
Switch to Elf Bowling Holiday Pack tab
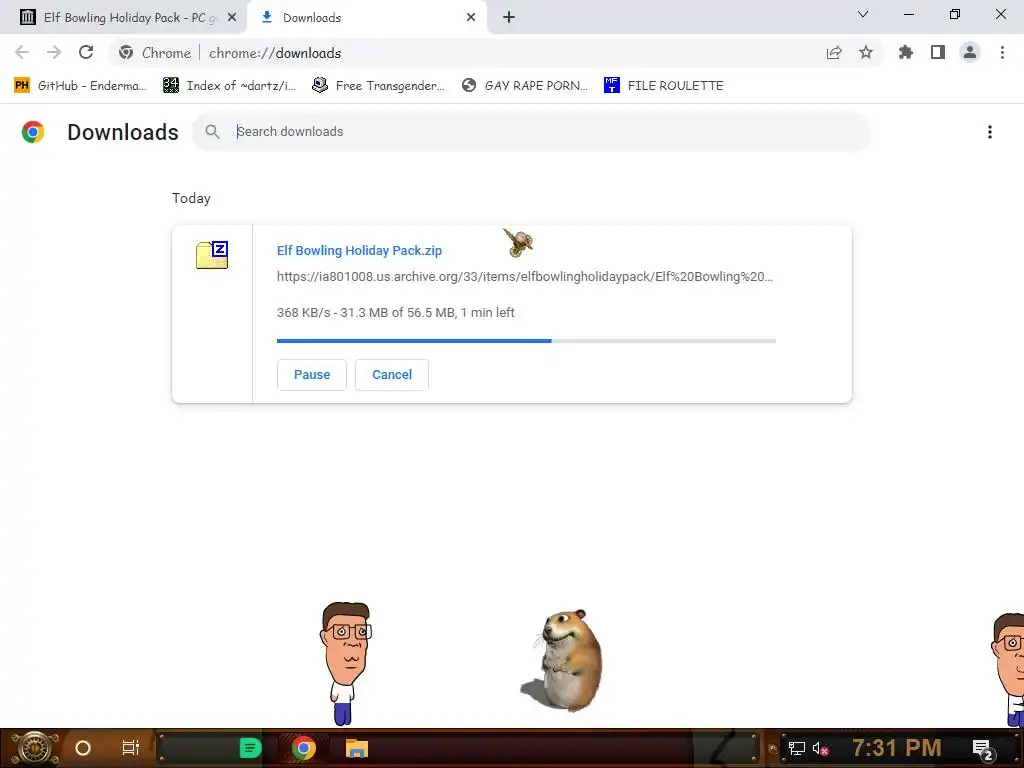point(123,18)
